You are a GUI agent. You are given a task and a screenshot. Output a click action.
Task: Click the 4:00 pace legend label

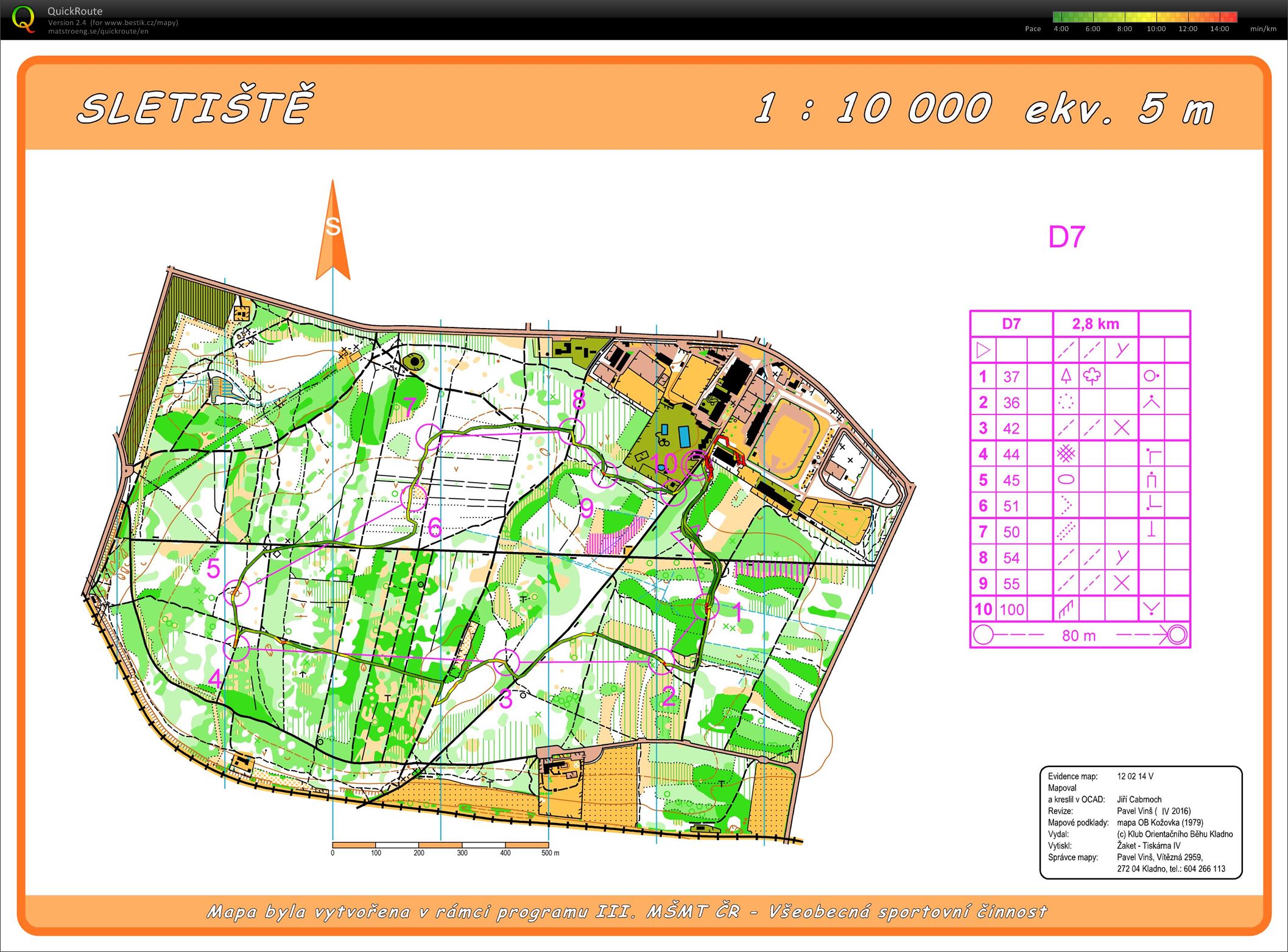click(1061, 29)
